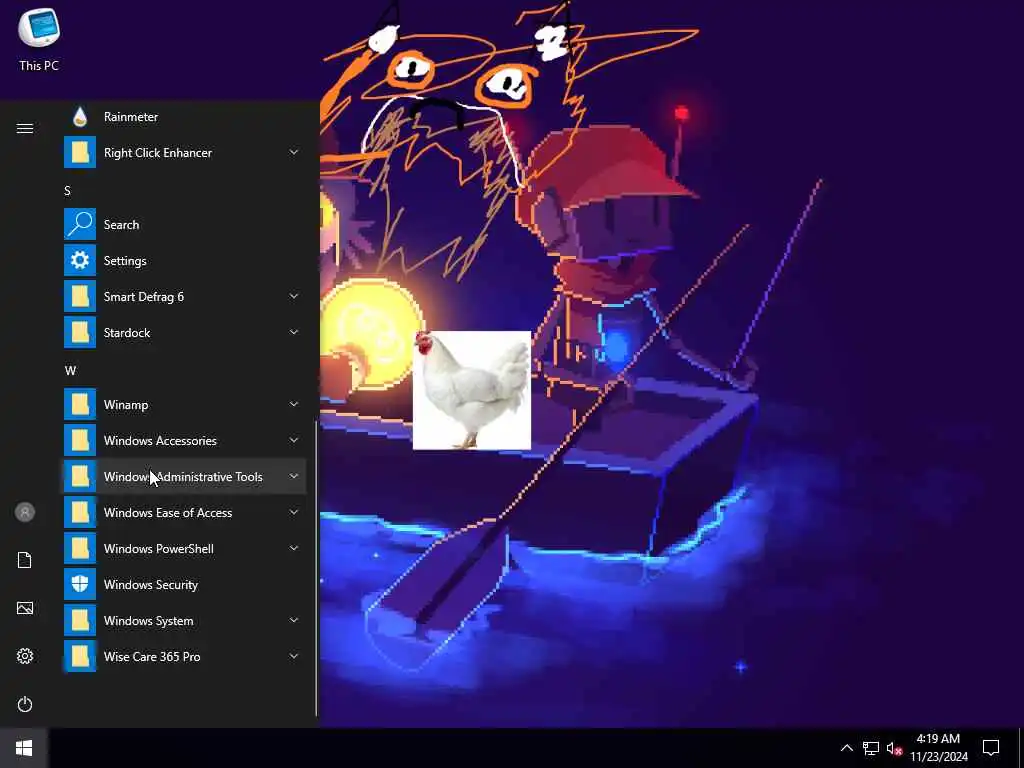Click the Stardock folder icon
Image resolution: width=1024 pixels, height=768 pixels.
(80, 332)
